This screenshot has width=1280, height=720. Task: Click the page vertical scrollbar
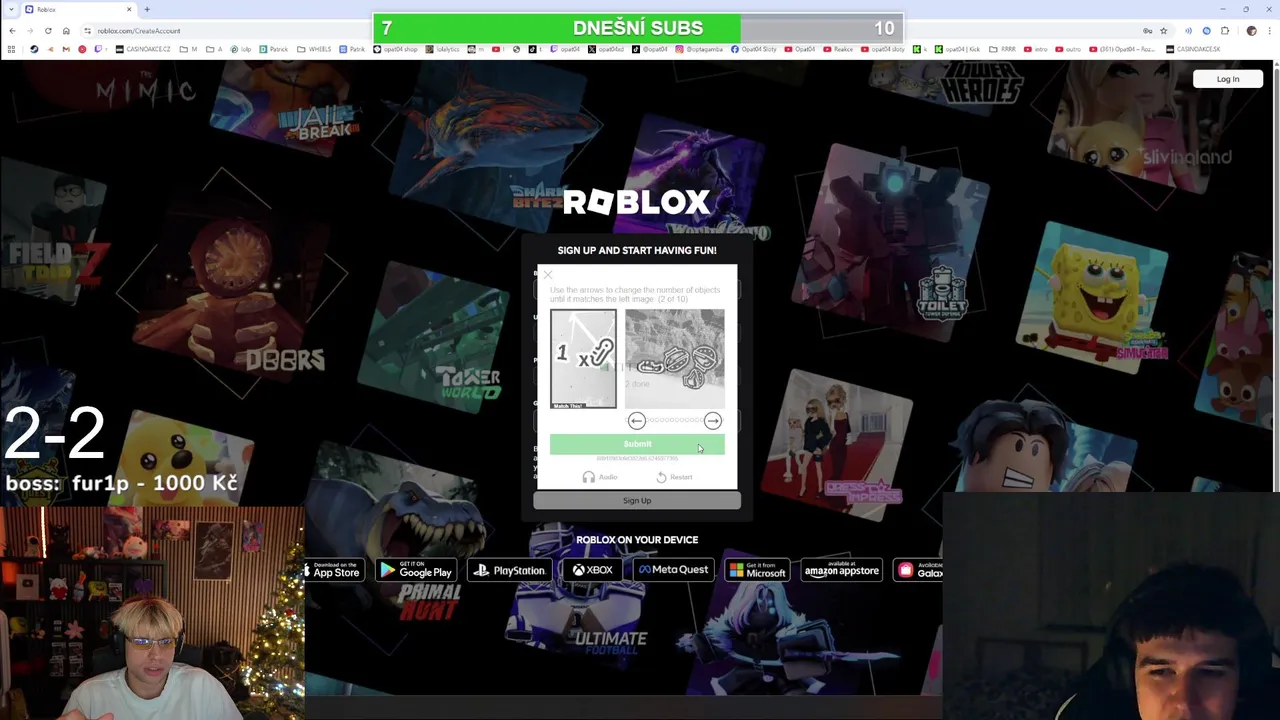tap(1276, 275)
